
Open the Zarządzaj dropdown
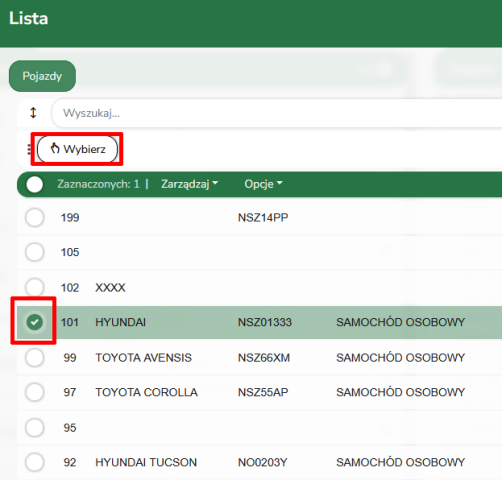click(x=190, y=184)
